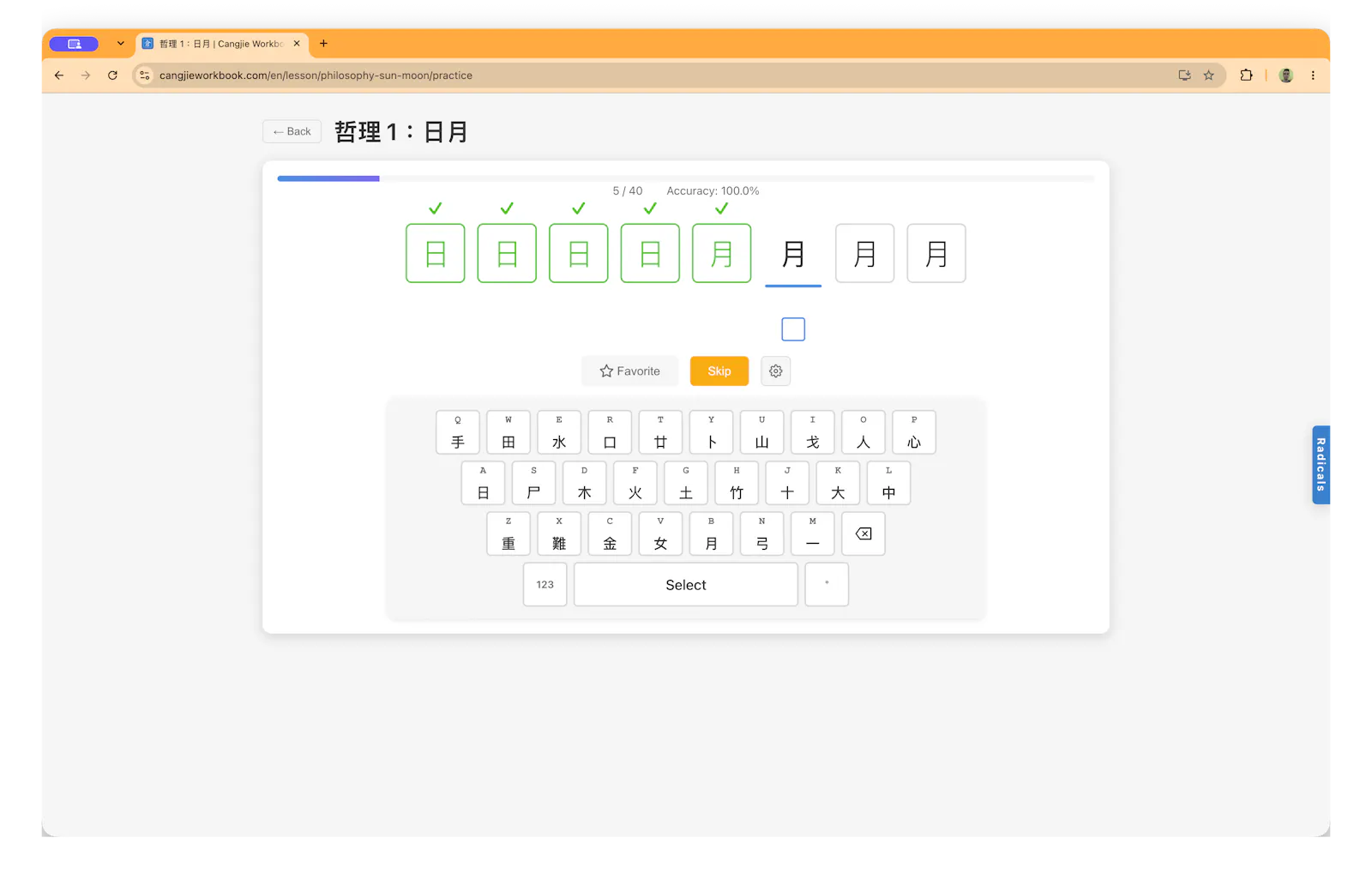Navigate back in browser history
This screenshot has width=1372, height=892.
tap(59, 75)
